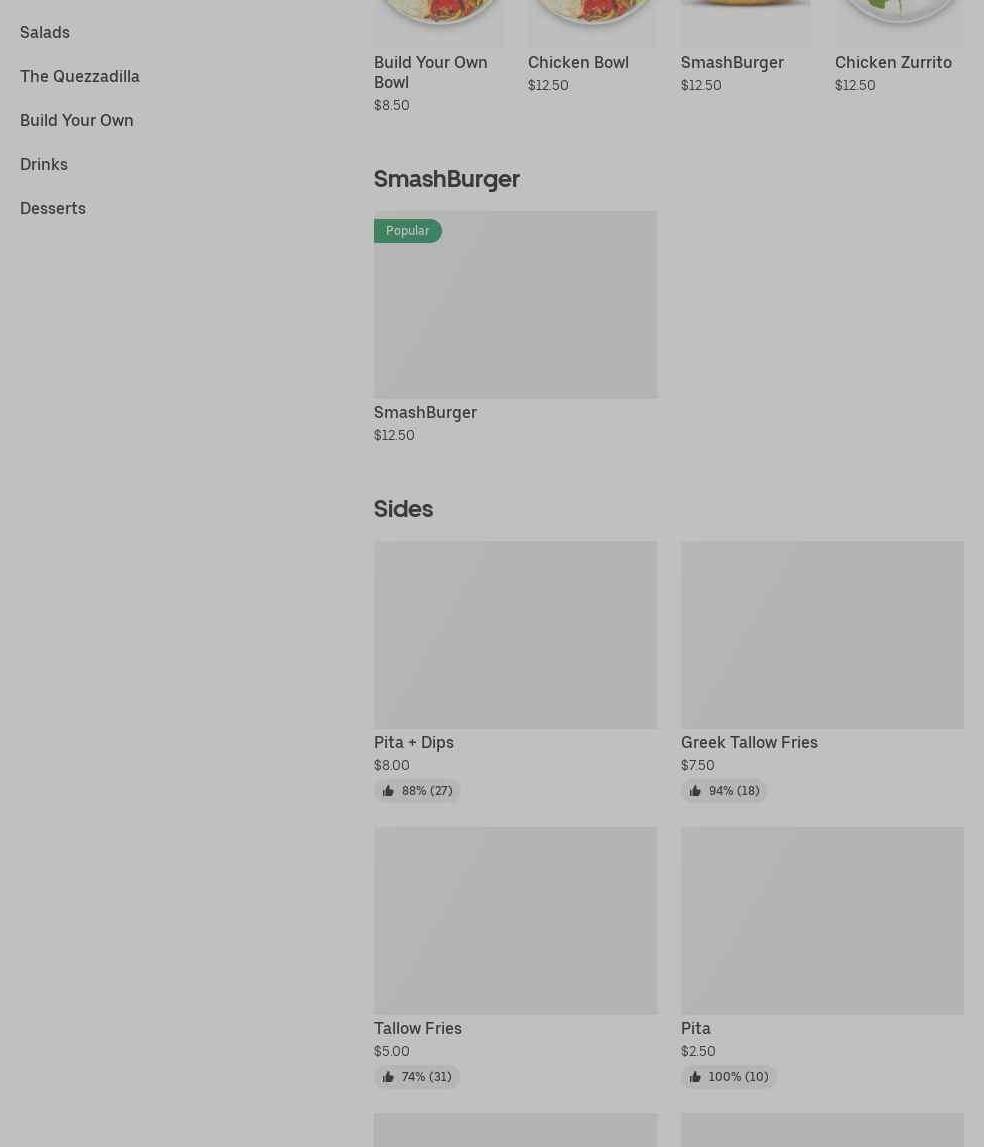Click thumbs-up icon on Greek Tallow Fries
The height and width of the screenshot is (1147, 984).
click(x=695, y=791)
